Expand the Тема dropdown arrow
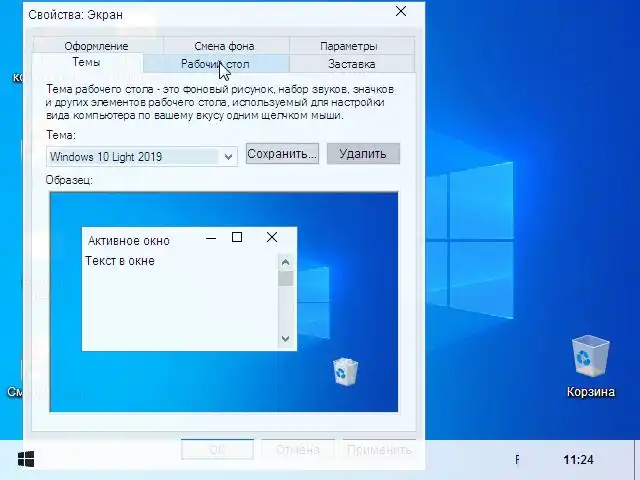 coord(228,157)
